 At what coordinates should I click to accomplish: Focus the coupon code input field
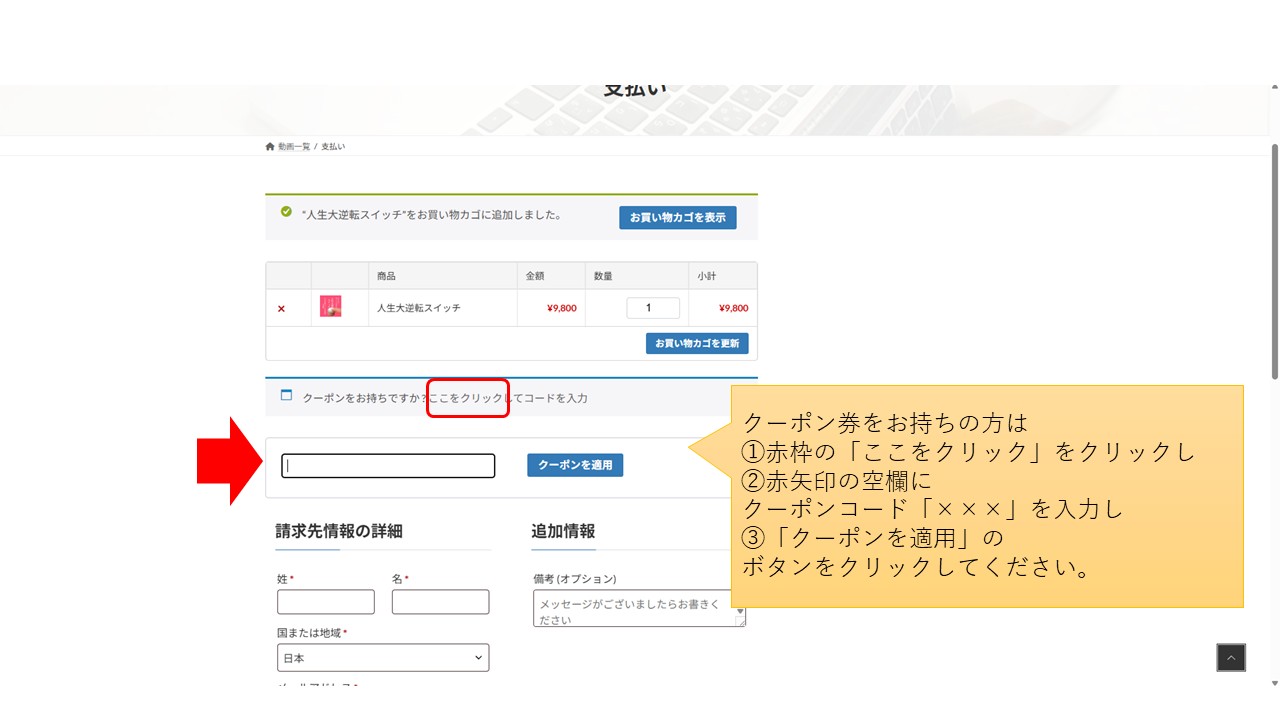click(x=388, y=466)
